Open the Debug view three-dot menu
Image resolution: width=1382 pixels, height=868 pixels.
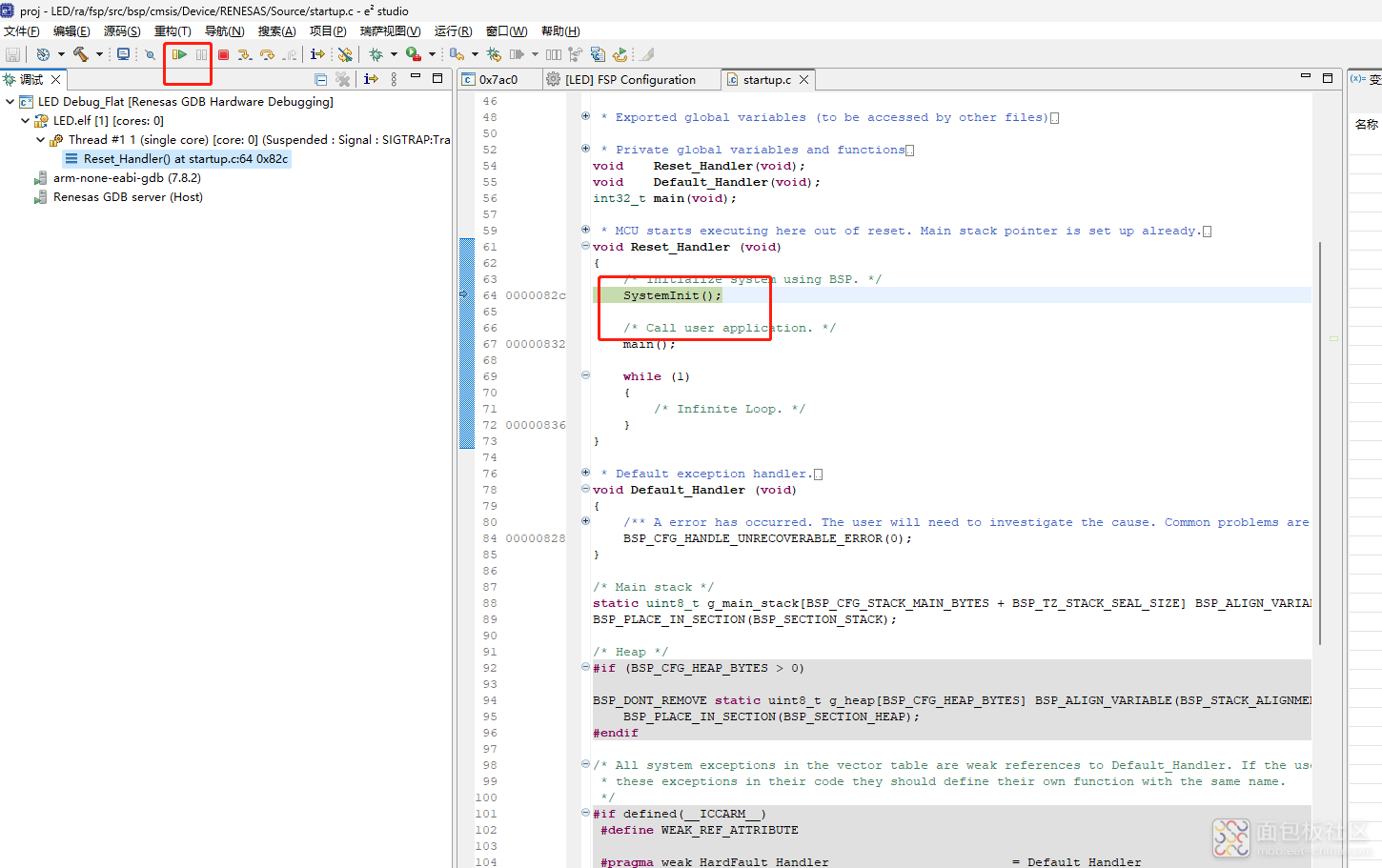394,79
